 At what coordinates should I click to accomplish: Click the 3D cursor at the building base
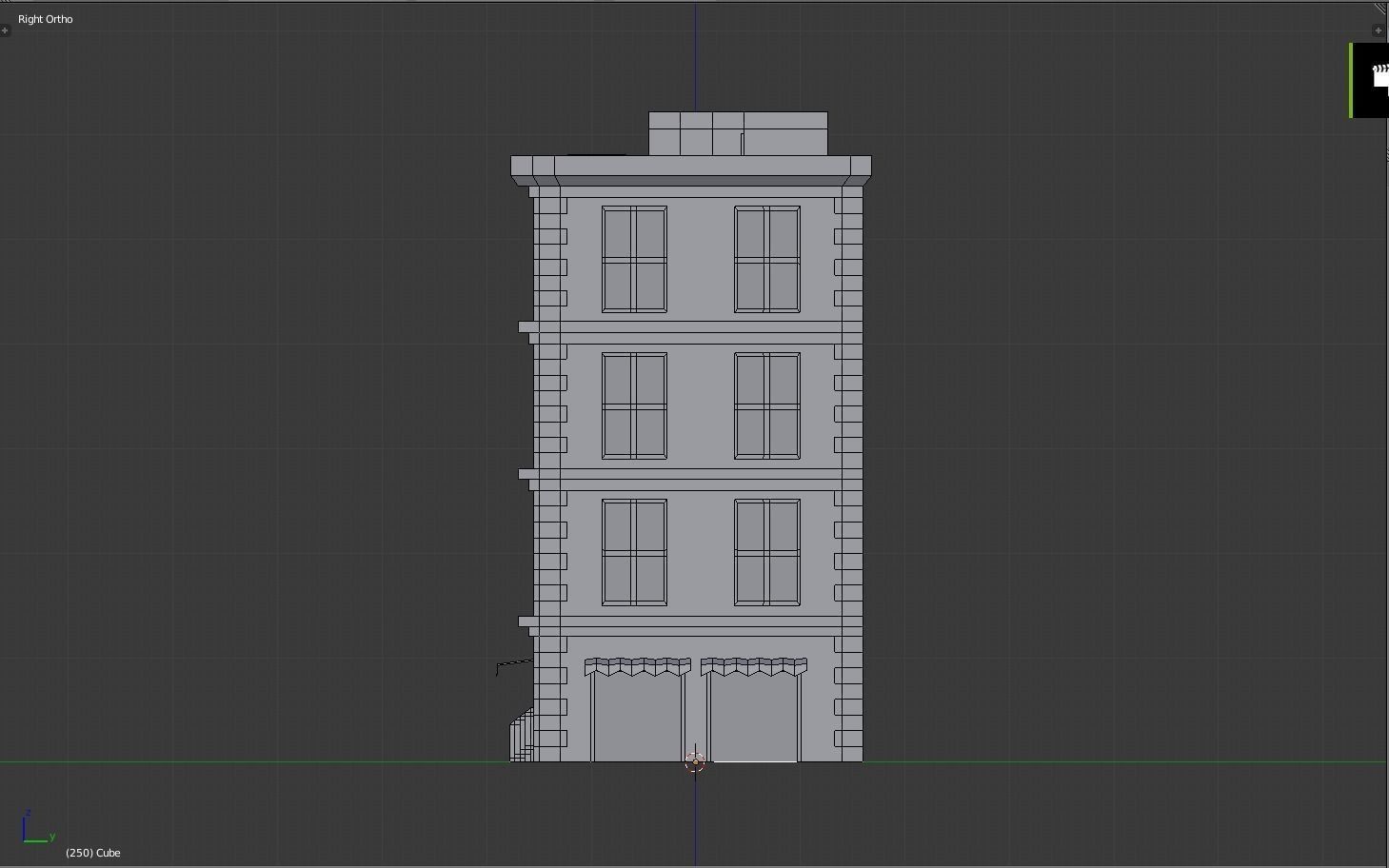(x=695, y=761)
